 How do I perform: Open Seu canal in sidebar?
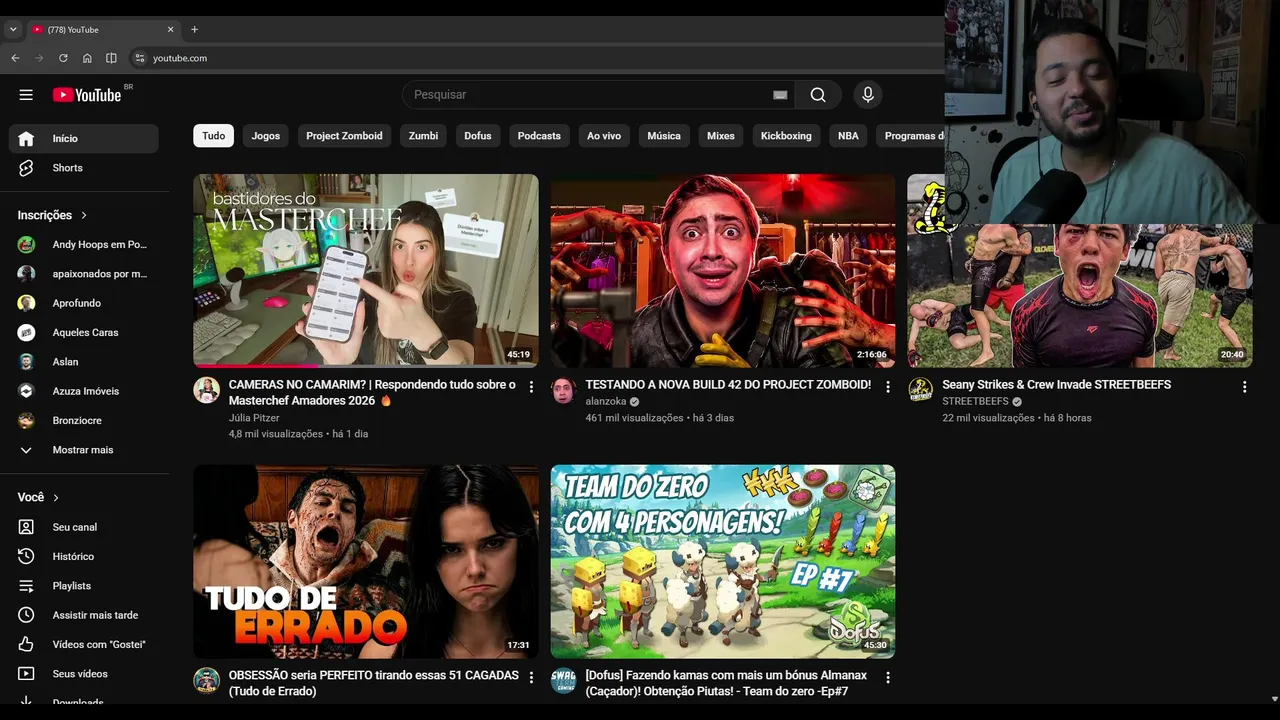tap(84, 527)
